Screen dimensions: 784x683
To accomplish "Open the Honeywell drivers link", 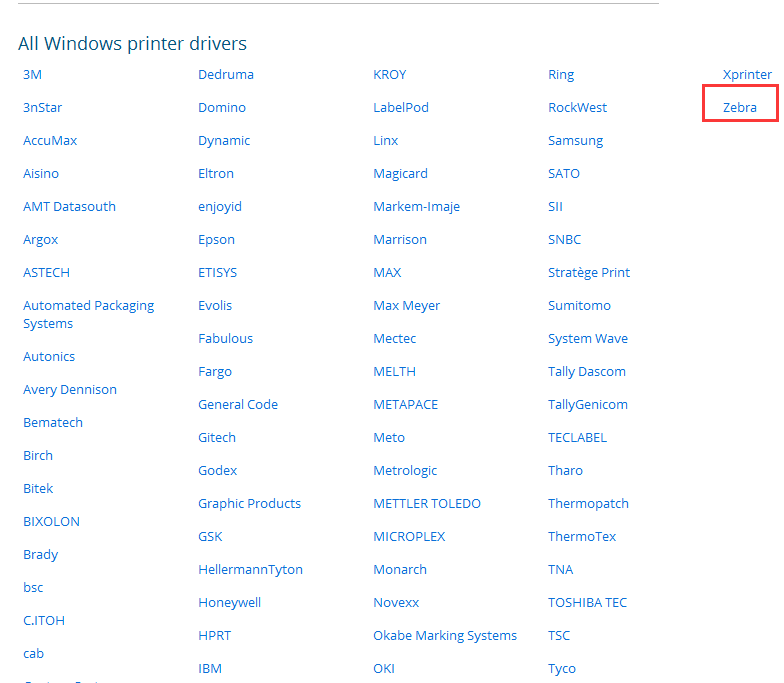I will [x=231, y=602].
